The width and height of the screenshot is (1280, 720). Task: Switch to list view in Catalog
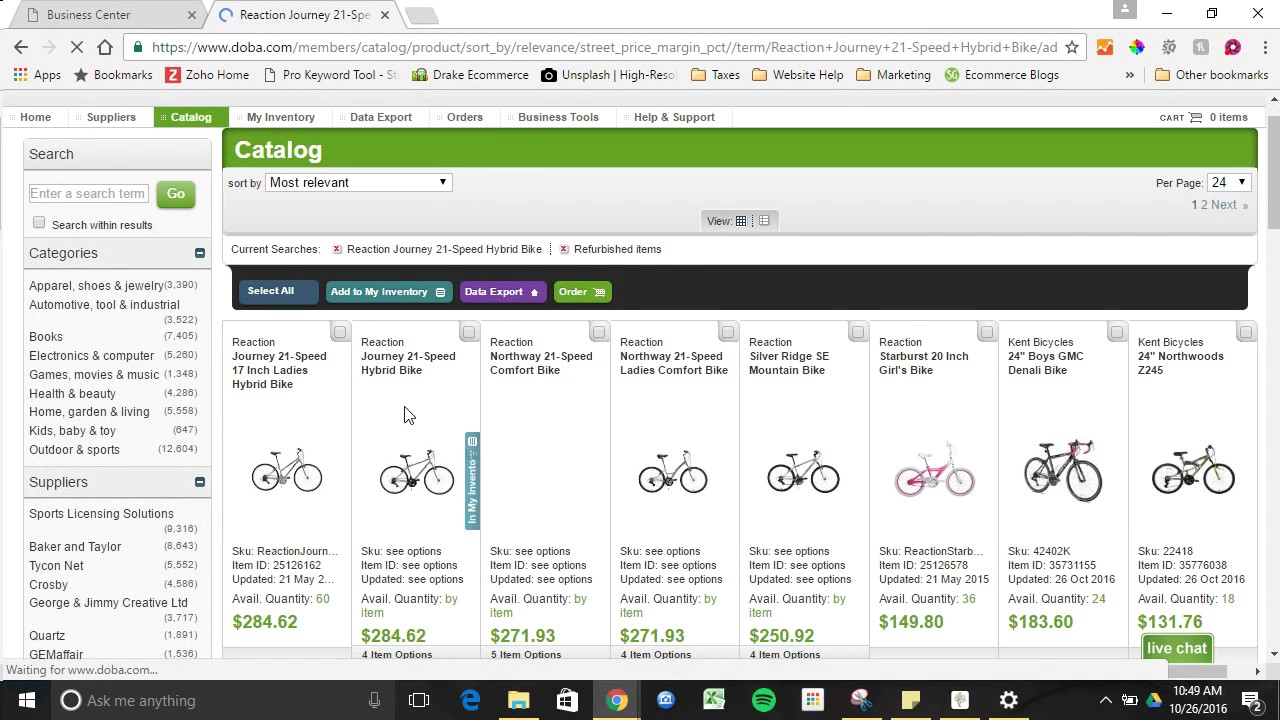764,221
